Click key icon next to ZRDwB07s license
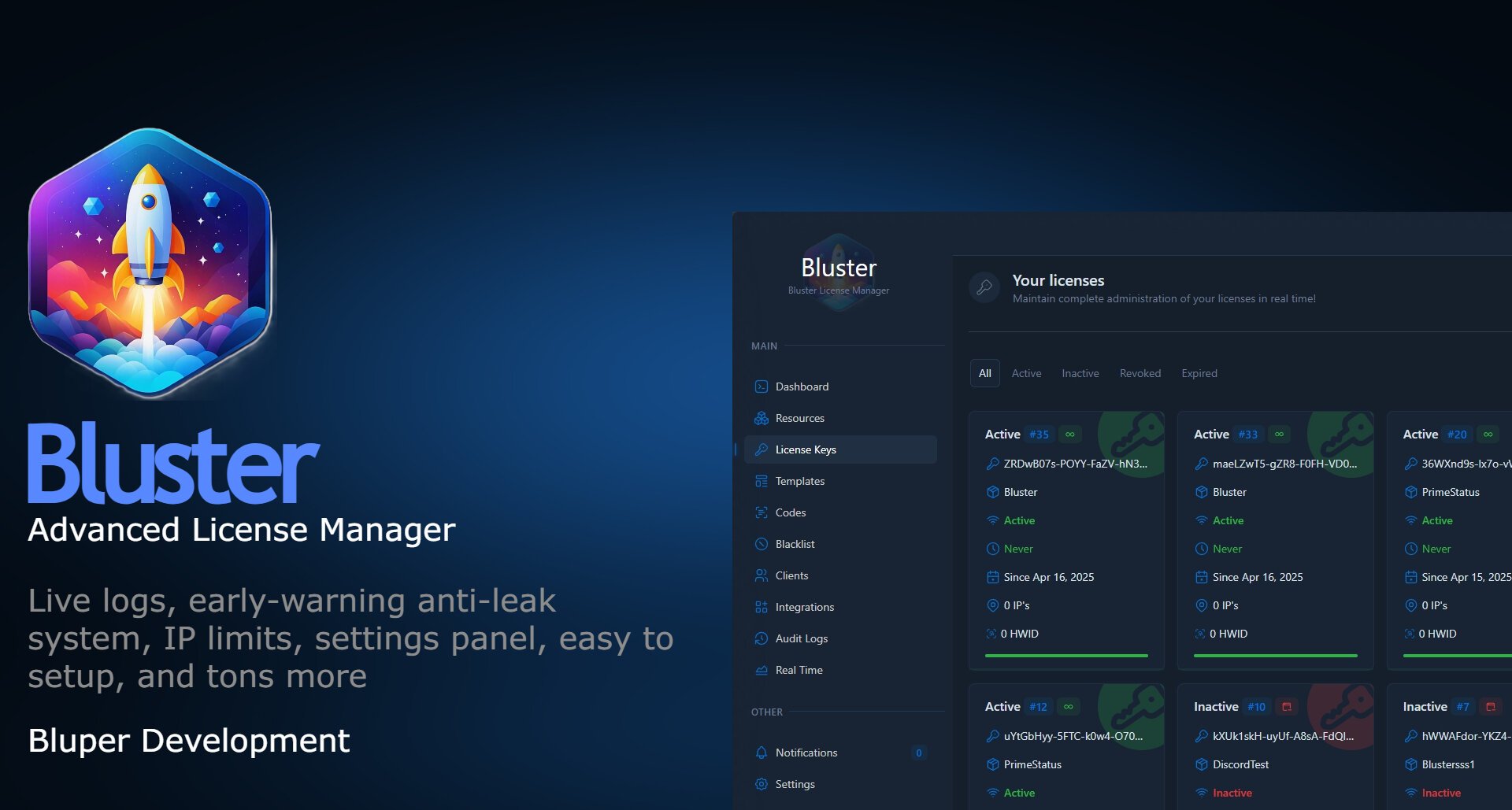This screenshot has height=810, width=1512. click(992, 464)
